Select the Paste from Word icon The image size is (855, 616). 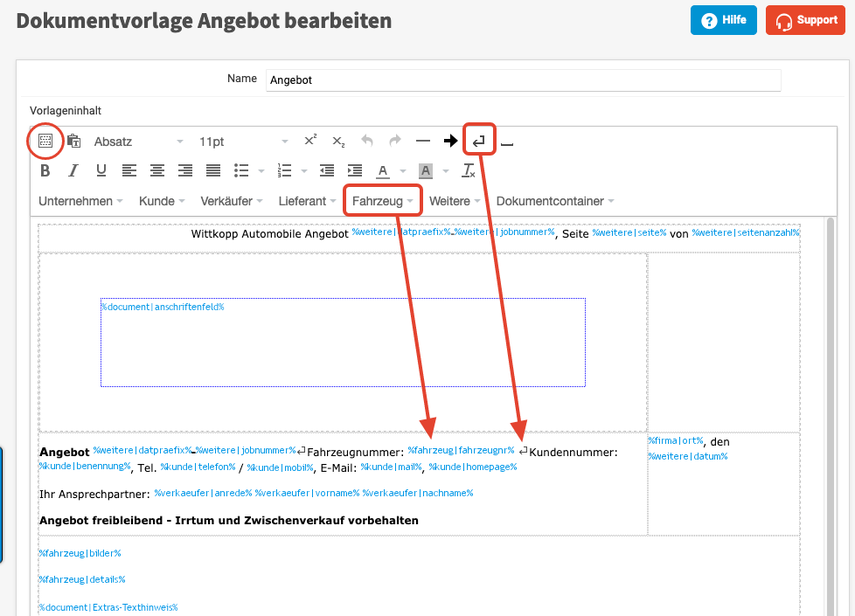(x=73, y=141)
